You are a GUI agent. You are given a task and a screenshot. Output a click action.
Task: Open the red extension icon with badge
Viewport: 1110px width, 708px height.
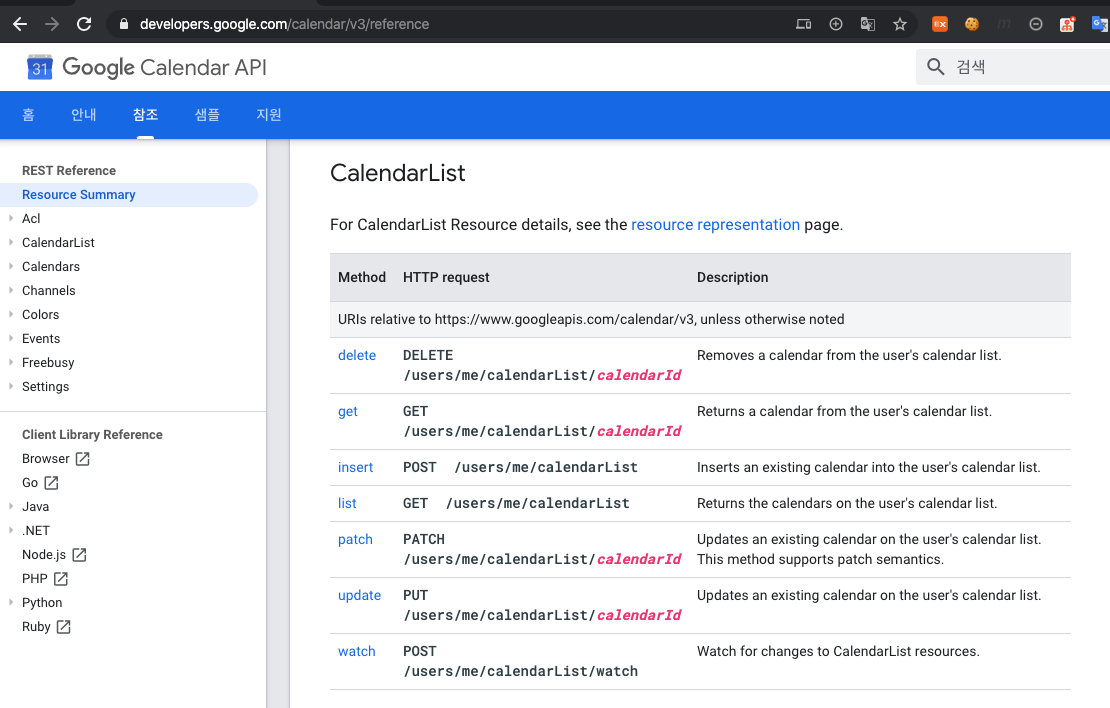[x=1068, y=24]
